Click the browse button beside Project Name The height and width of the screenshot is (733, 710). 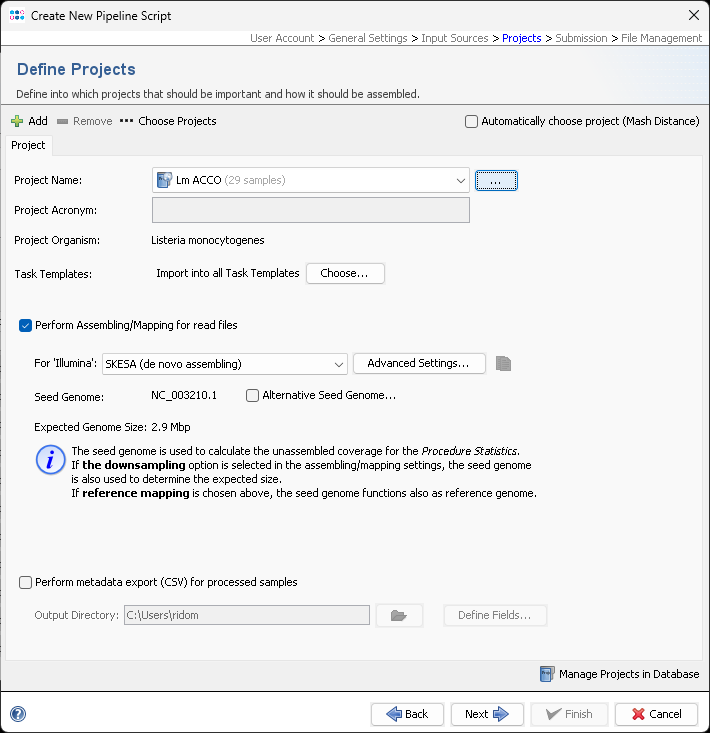pos(496,181)
